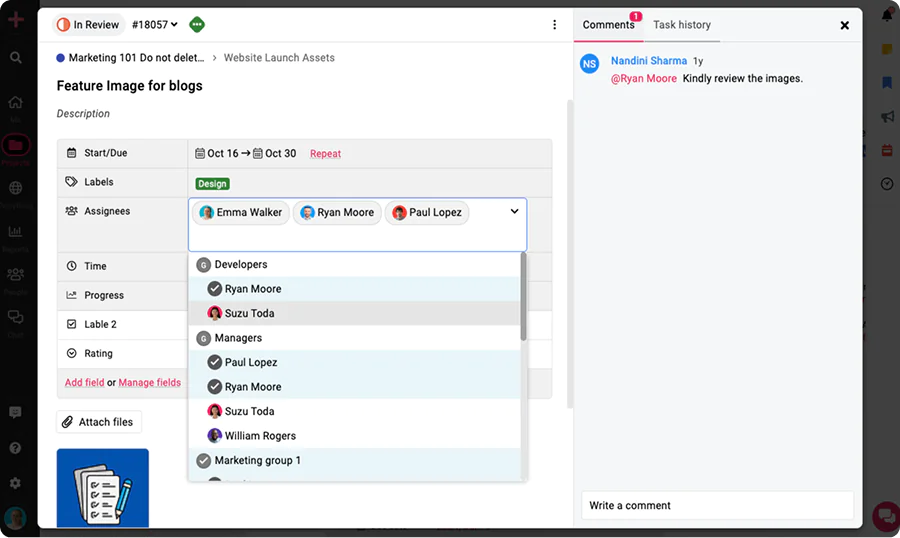
Task: Click the Labels tag icon
Action: pyautogui.click(x=71, y=182)
